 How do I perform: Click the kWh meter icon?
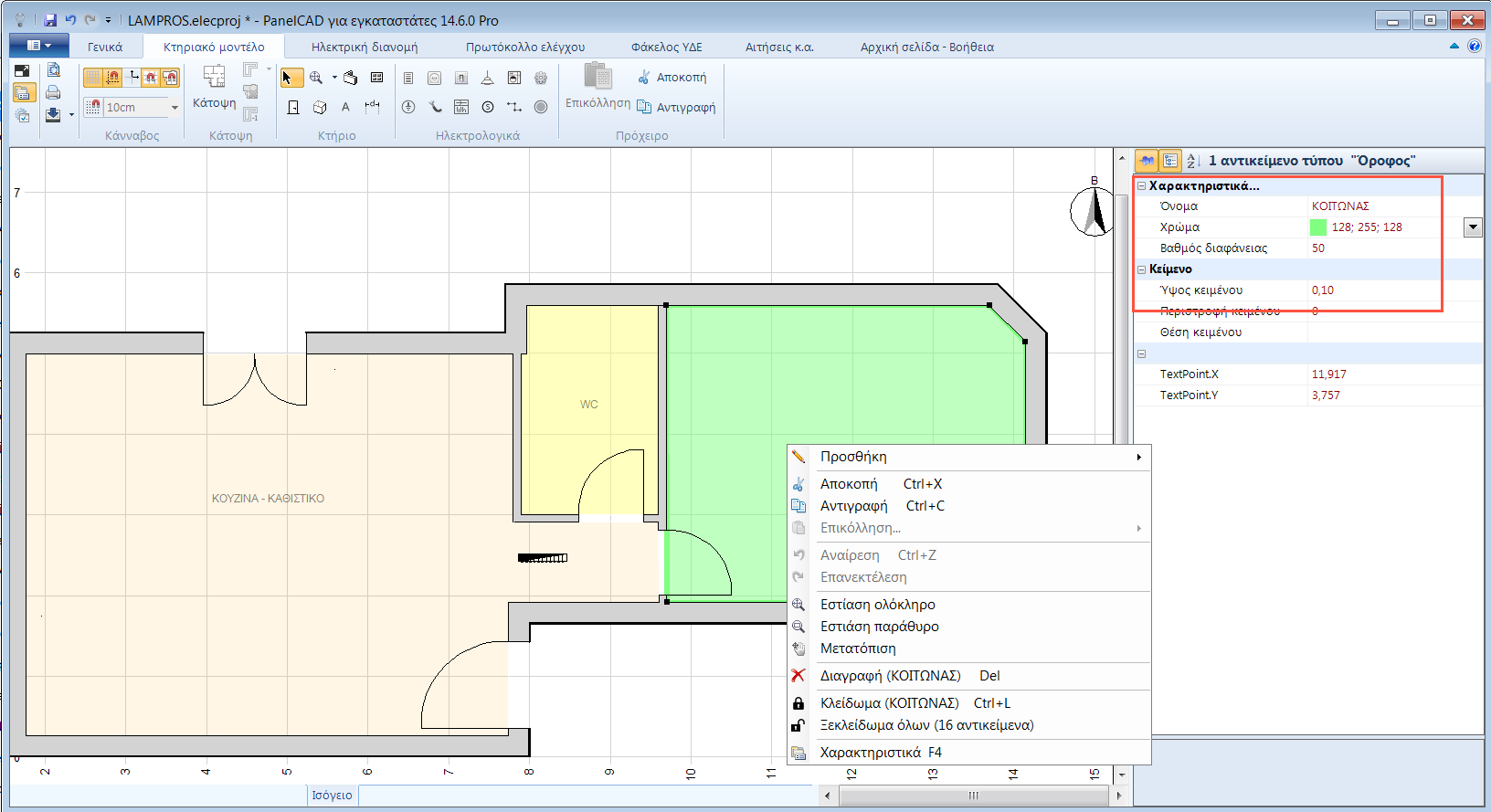[461, 107]
